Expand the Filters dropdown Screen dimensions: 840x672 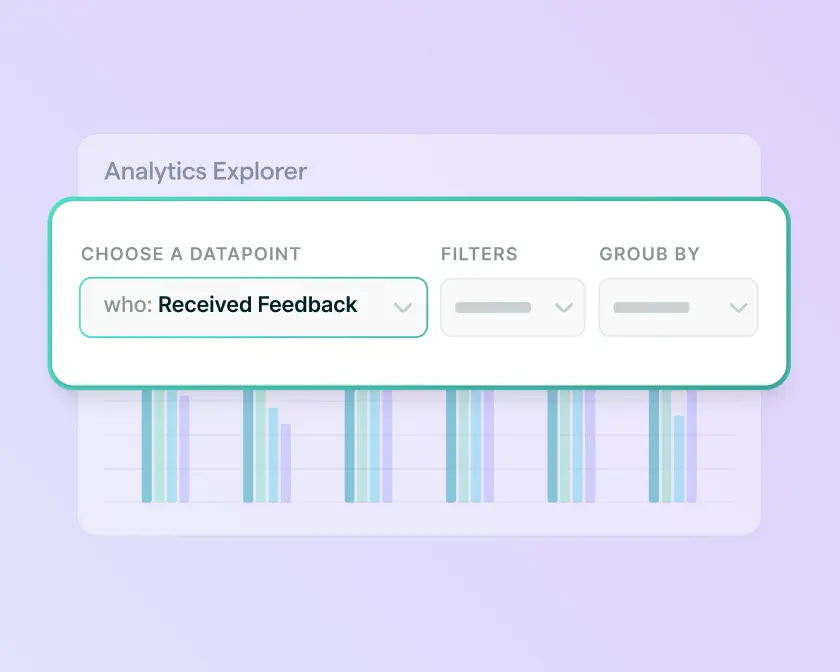[x=512, y=307]
